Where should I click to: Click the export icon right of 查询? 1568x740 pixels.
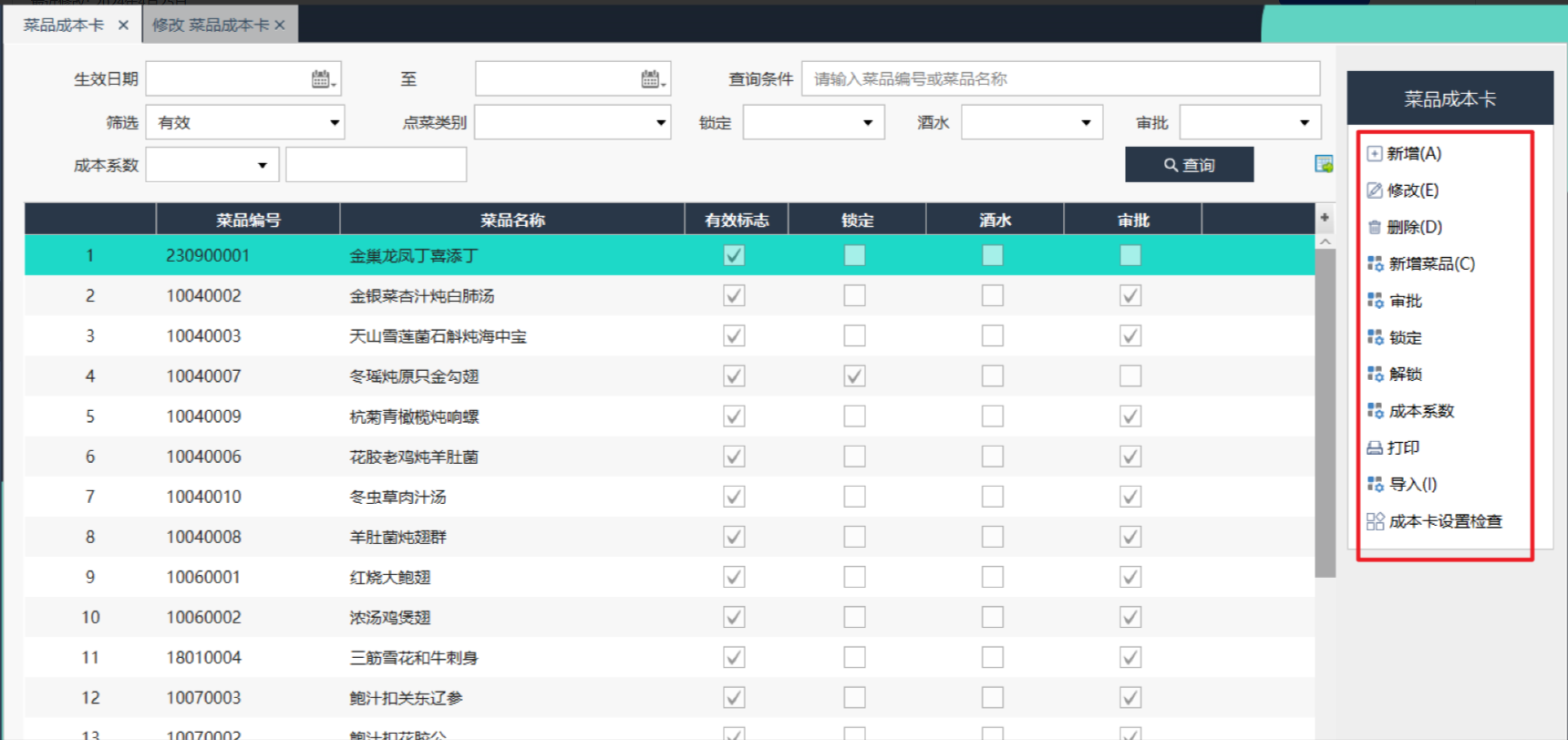(x=1324, y=164)
